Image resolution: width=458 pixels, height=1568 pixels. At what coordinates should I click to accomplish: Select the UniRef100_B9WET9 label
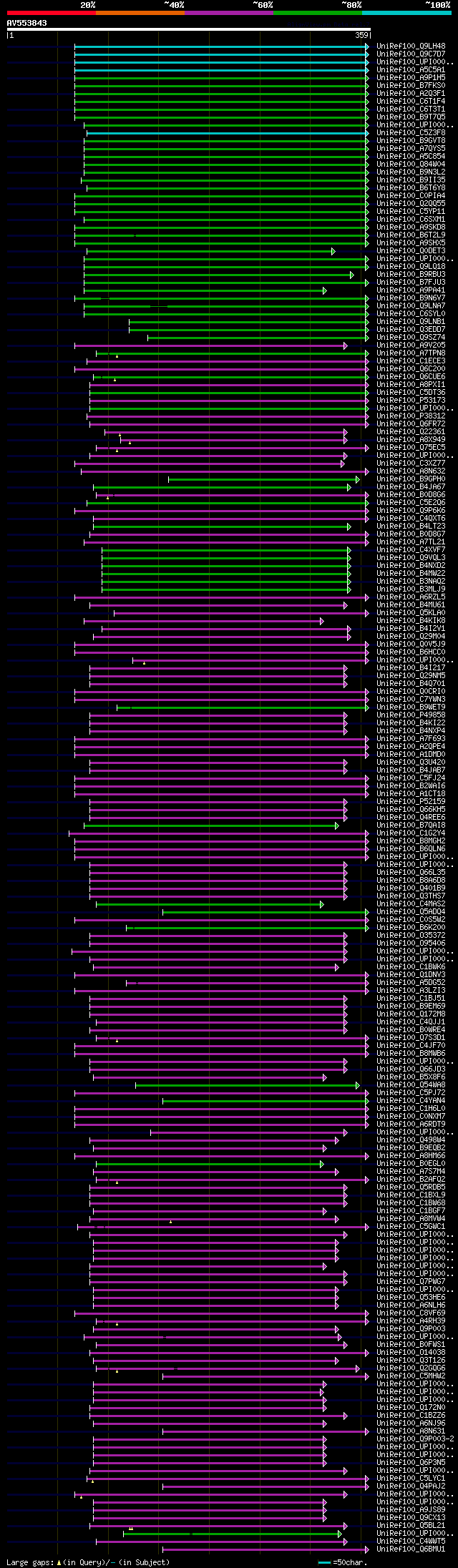click(411, 707)
